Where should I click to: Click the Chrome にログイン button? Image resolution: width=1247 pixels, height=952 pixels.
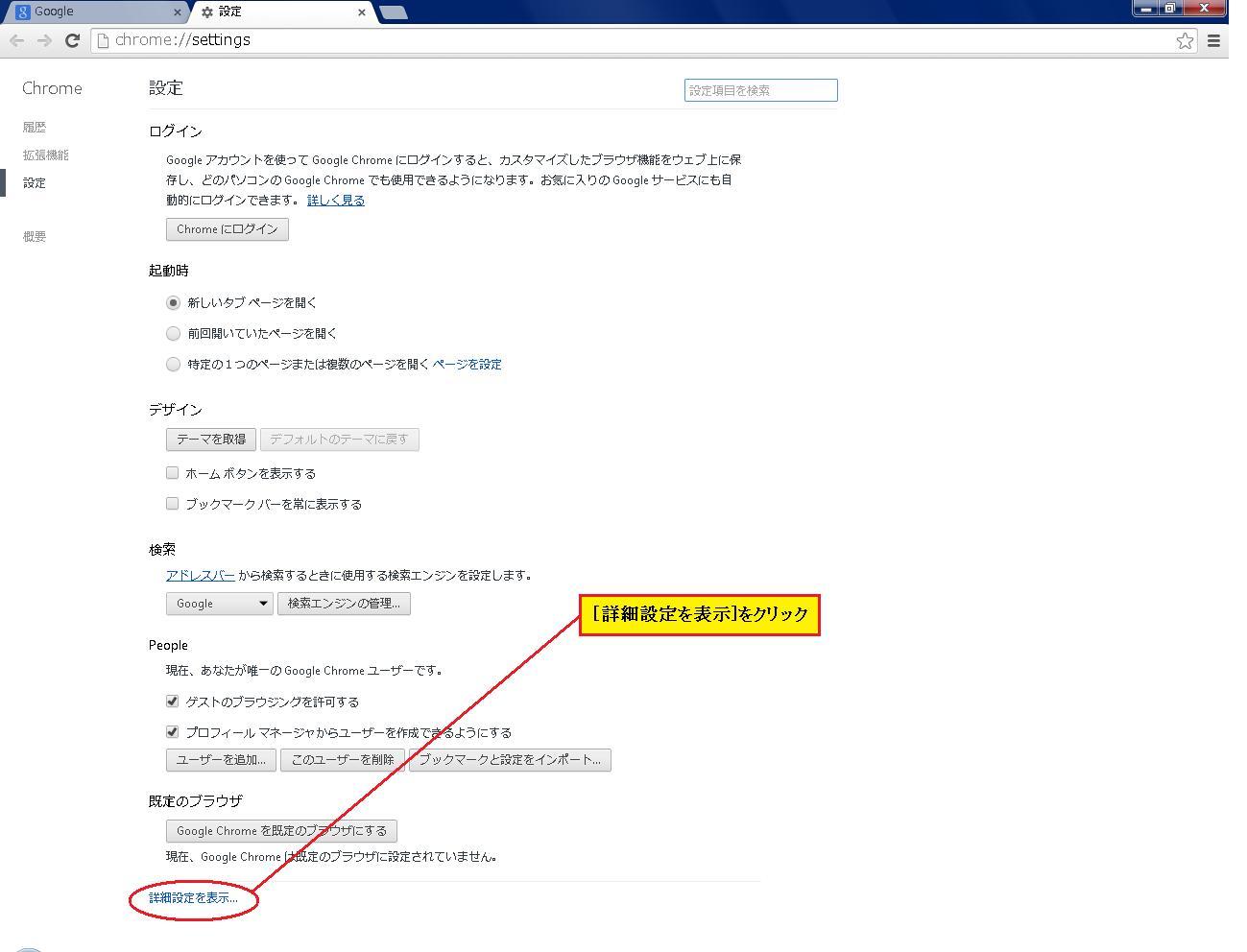[228, 229]
